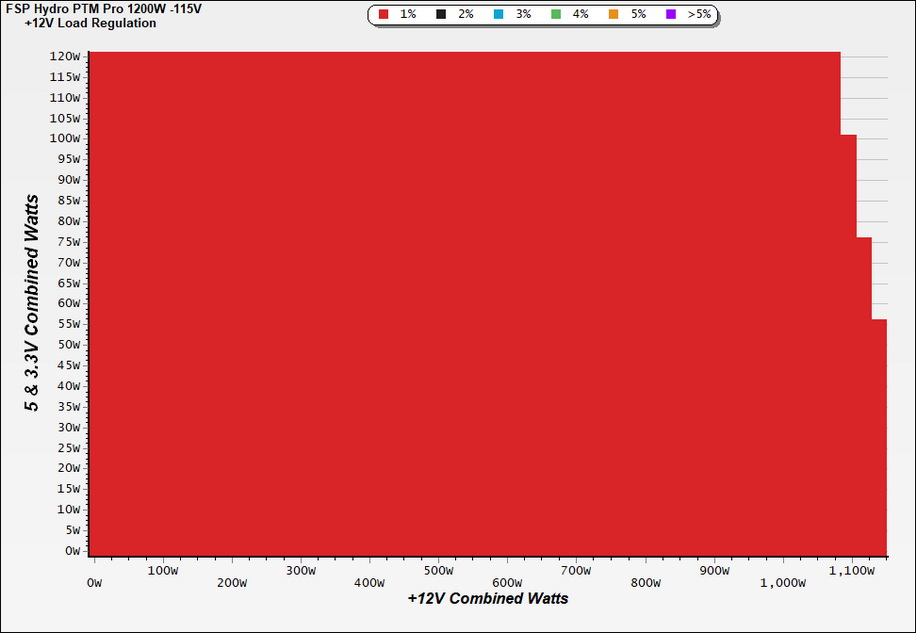The height and width of the screenshot is (633, 916).
Task: Click the 25W y-axis label
Action: pyautogui.click(x=68, y=448)
